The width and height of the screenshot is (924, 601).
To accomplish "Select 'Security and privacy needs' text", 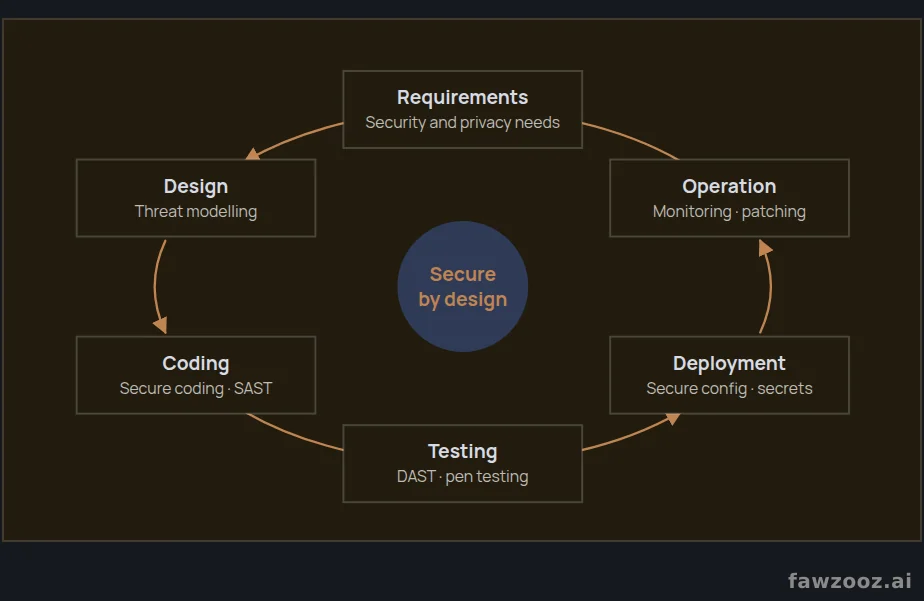I will 463,123.
